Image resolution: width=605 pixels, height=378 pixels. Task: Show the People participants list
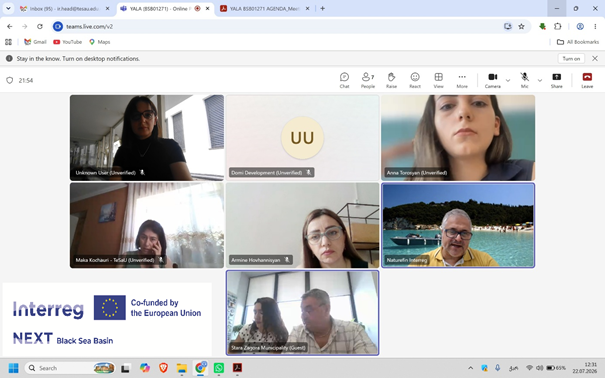pyautogui.click(x=368, y=80)
